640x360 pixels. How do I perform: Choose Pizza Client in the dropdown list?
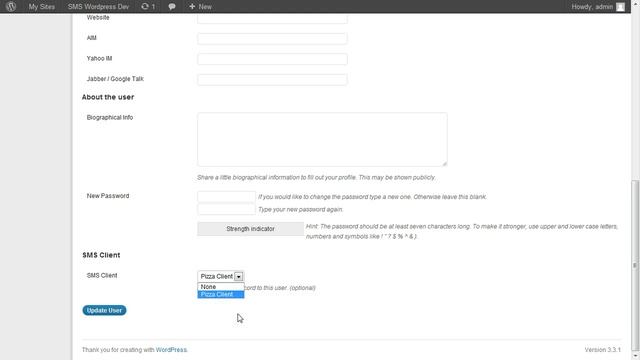220,294
